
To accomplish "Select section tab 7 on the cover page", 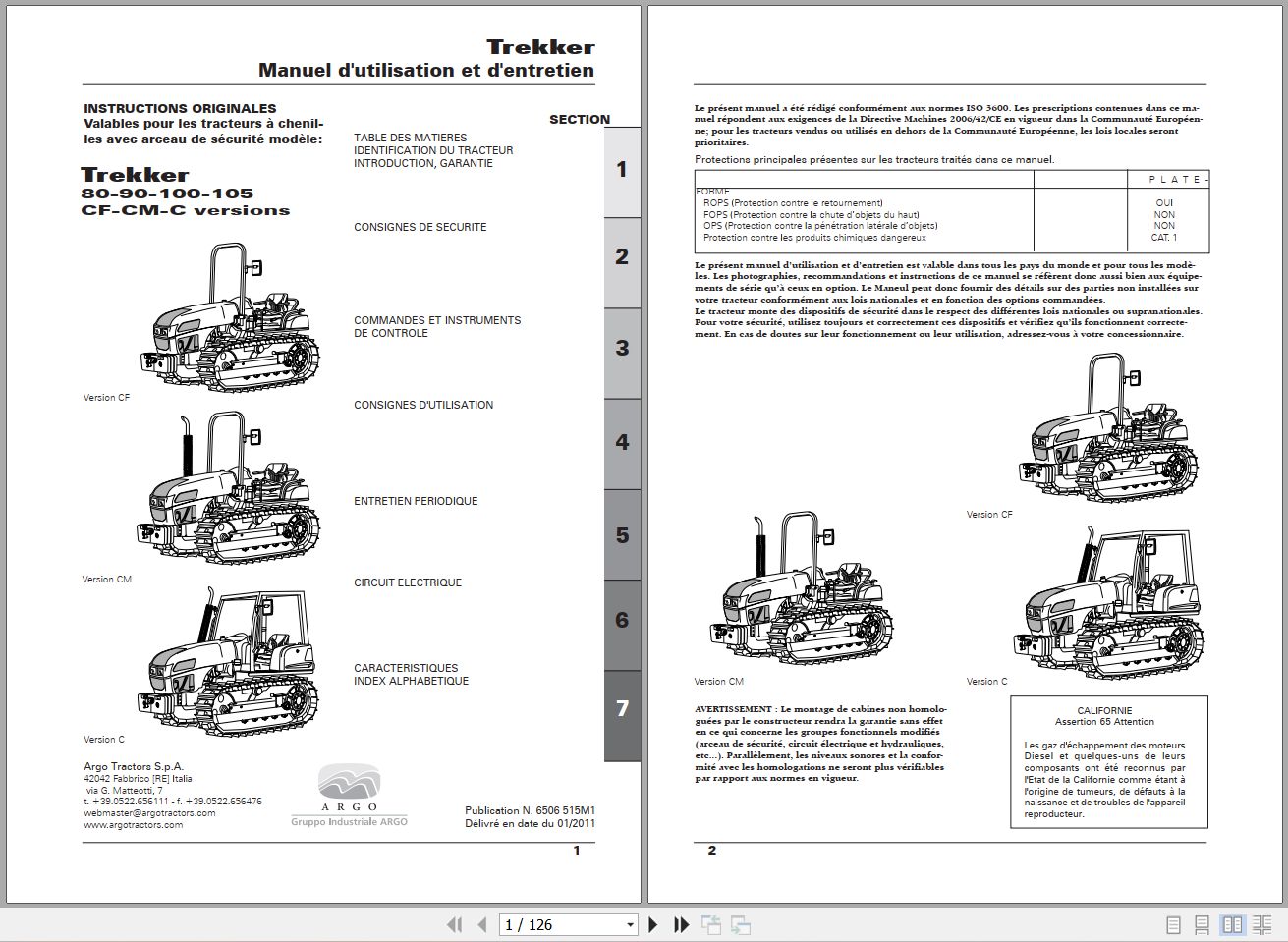I will 621,708.
